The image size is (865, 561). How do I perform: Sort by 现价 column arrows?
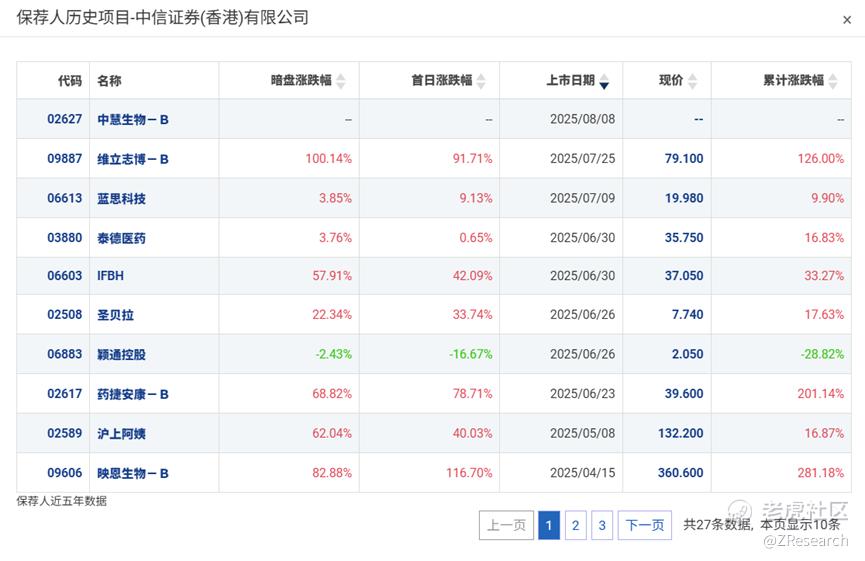692,81
